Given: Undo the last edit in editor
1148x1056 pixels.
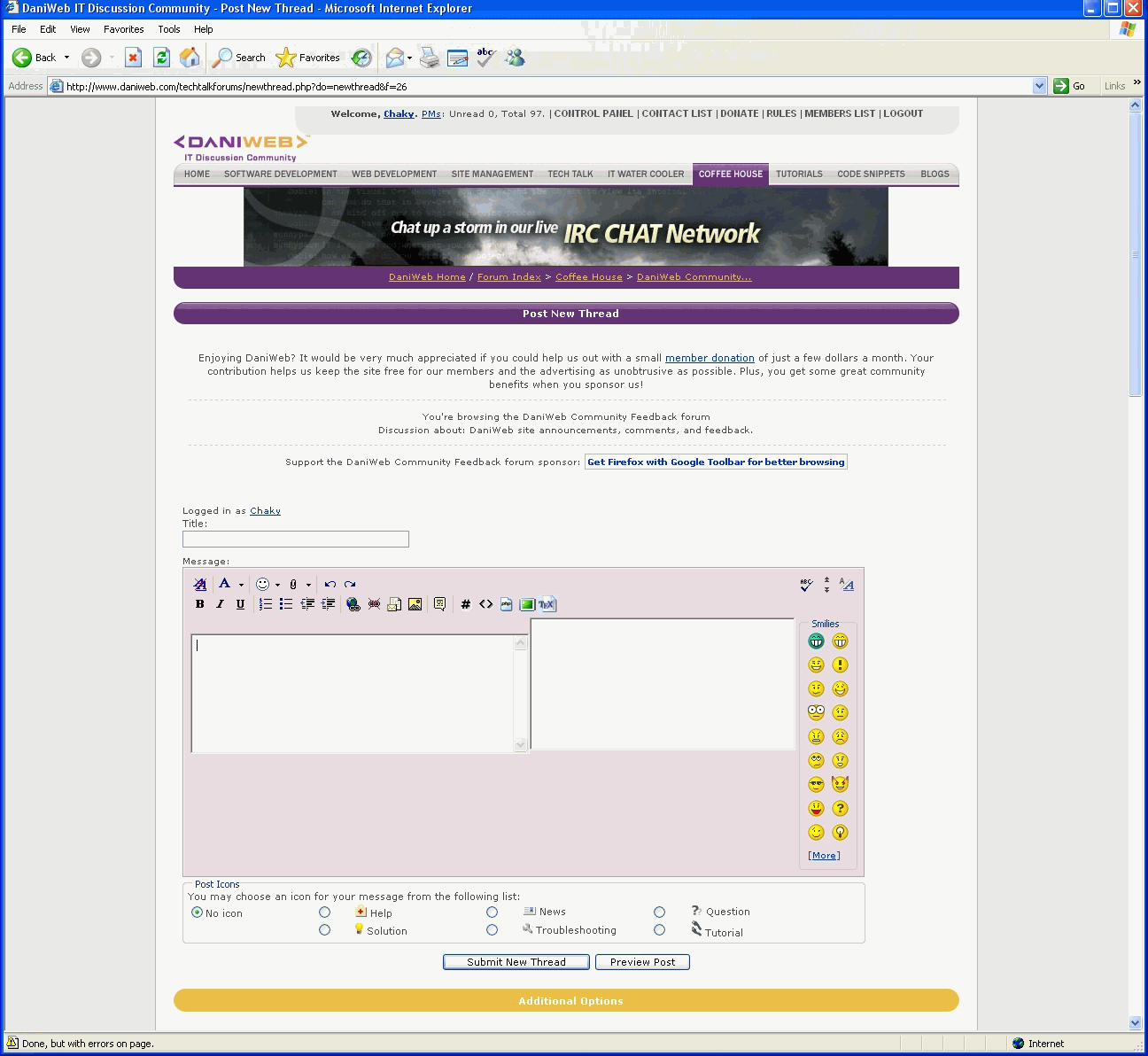Looking at the screenshot, I should (330, 585).
